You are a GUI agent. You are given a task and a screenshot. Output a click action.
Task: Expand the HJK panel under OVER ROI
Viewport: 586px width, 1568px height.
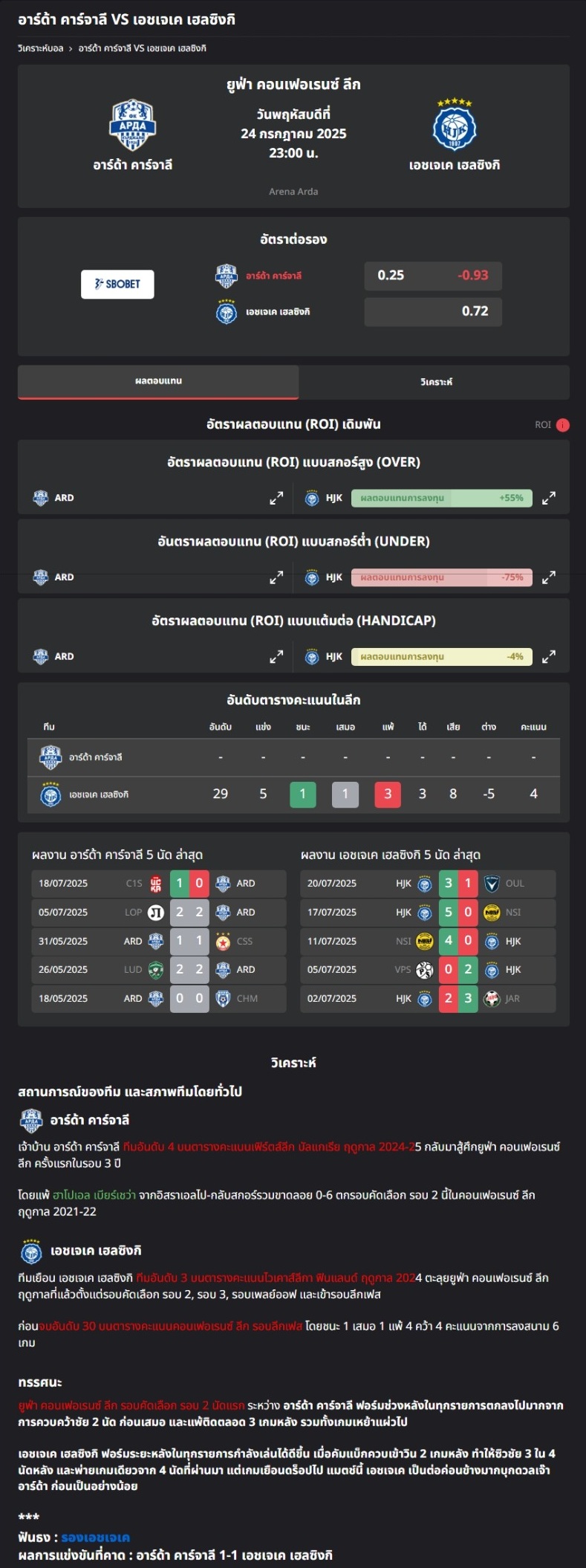(549, 498)
